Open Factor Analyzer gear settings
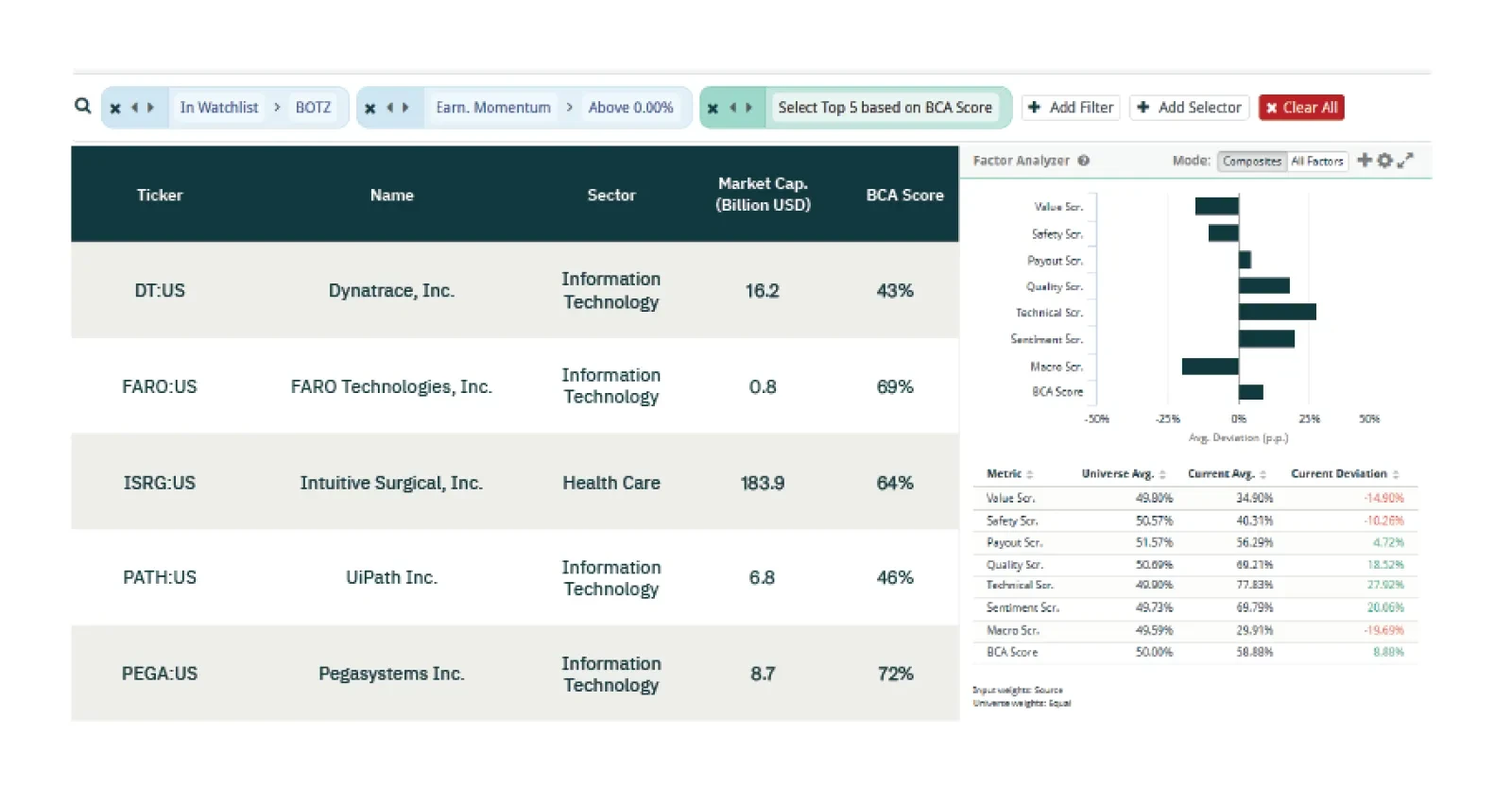 click(1384, 161)
